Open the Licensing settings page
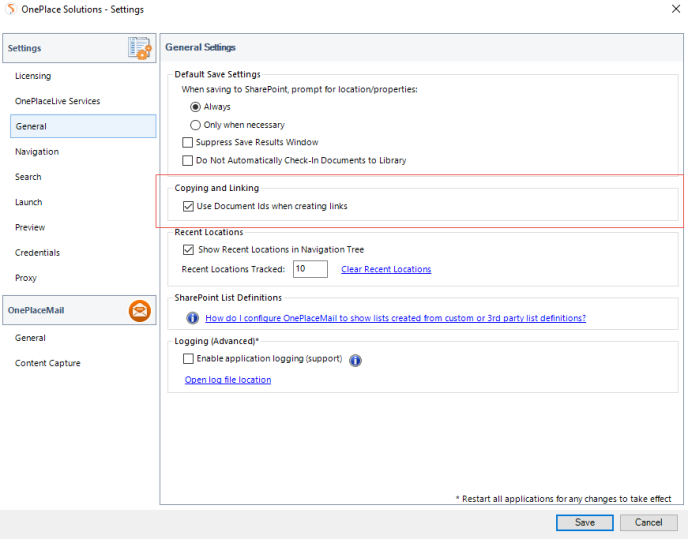Image resolution: width=688 pixels, height=539 pixels. (33, 76)
